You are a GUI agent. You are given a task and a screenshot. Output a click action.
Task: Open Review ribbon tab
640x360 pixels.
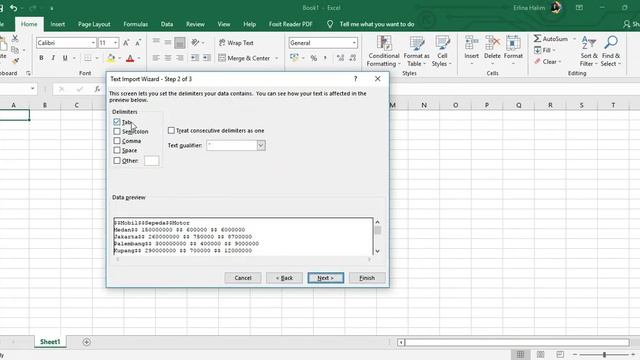pyautogui.click(x=195, y=24)
